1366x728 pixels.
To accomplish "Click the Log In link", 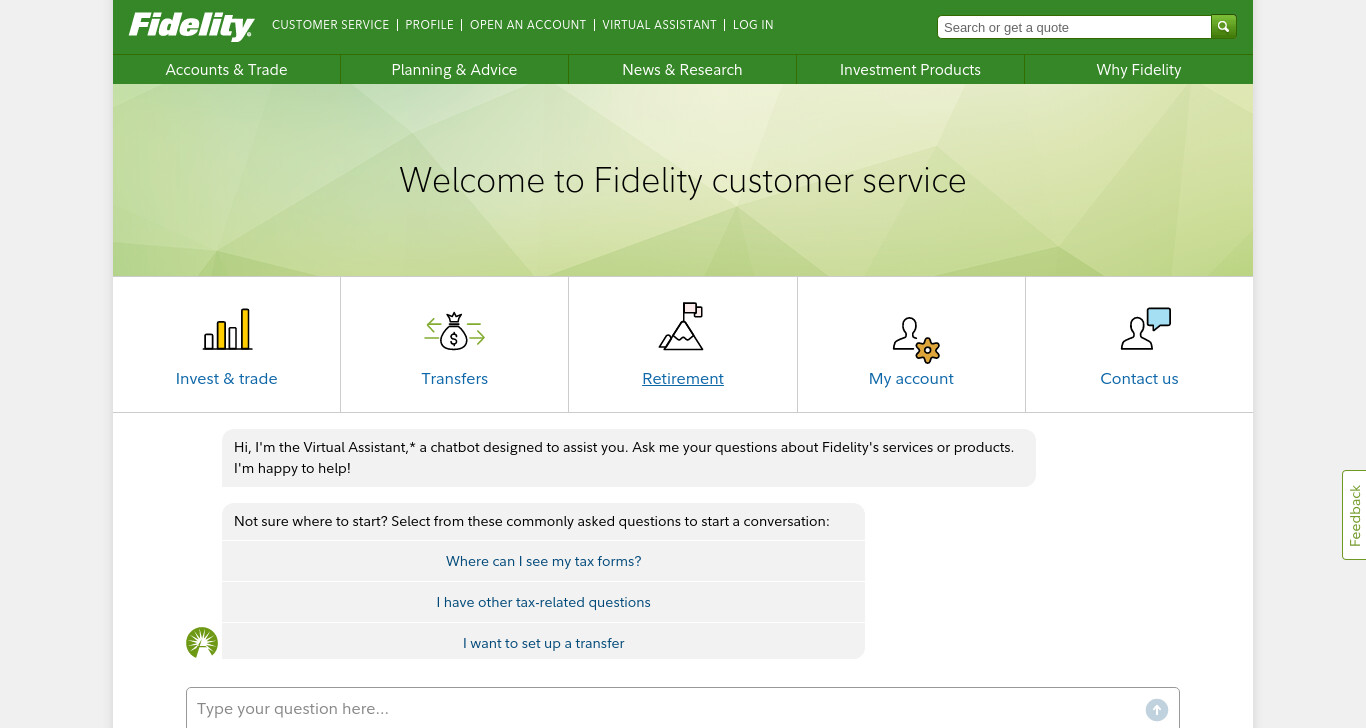I will [x=753, y=25].
